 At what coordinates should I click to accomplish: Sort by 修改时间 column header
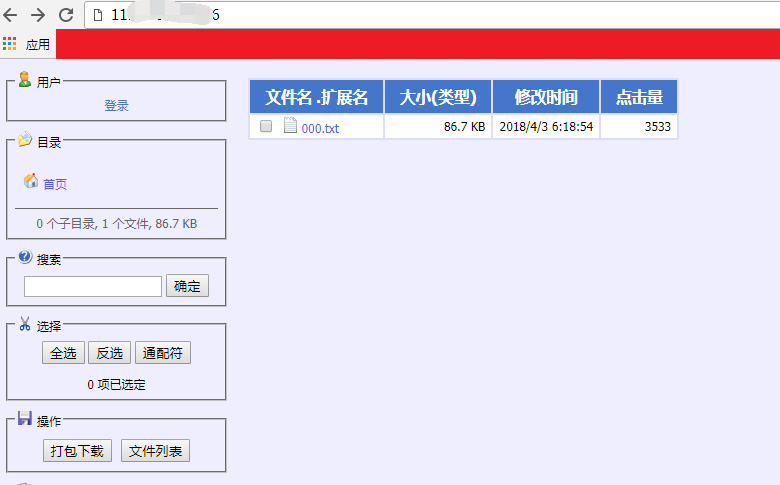pos(546,97)
